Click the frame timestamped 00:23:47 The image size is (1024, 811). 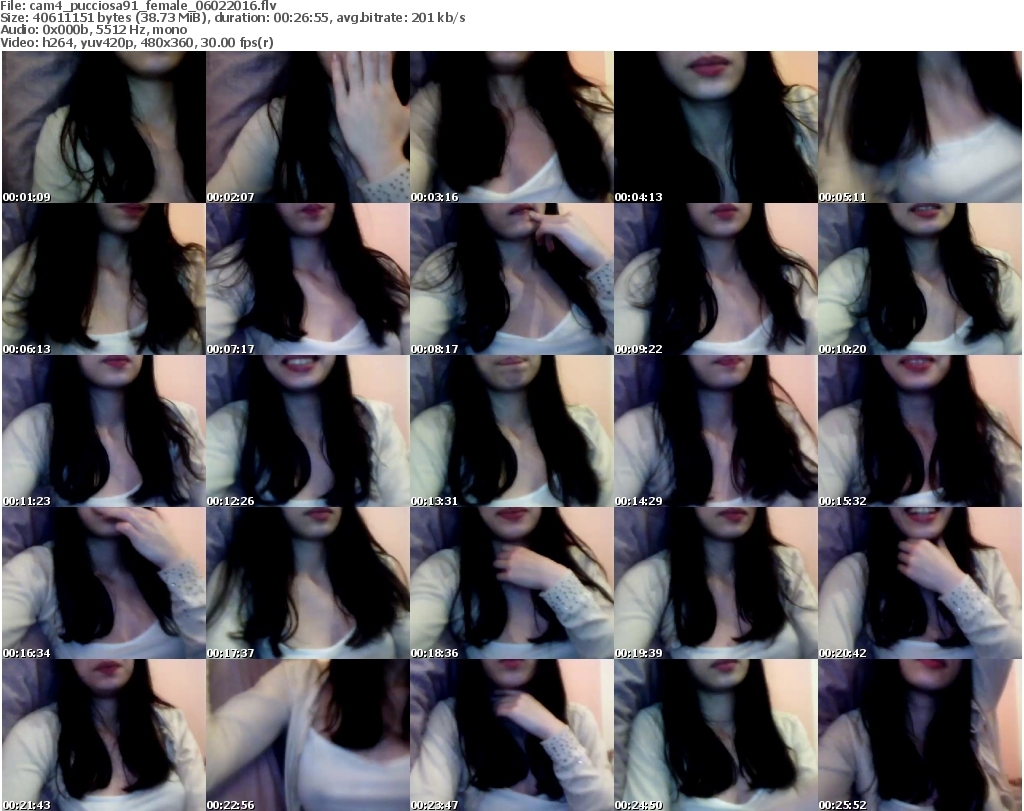pyautogui.click(x=512, y=735)
